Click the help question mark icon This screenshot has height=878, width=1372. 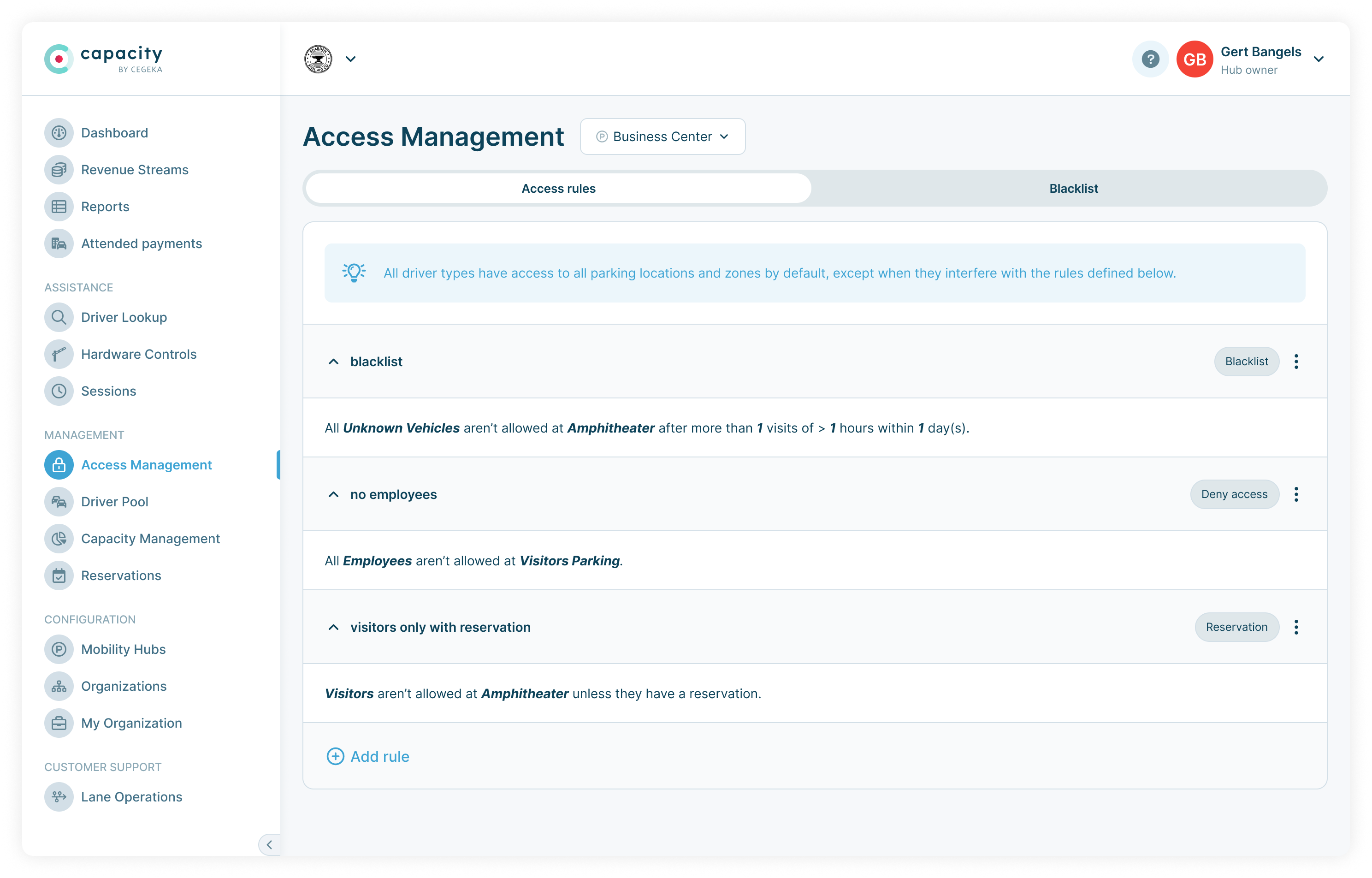pyautogui.click(x=1150, y=59)
